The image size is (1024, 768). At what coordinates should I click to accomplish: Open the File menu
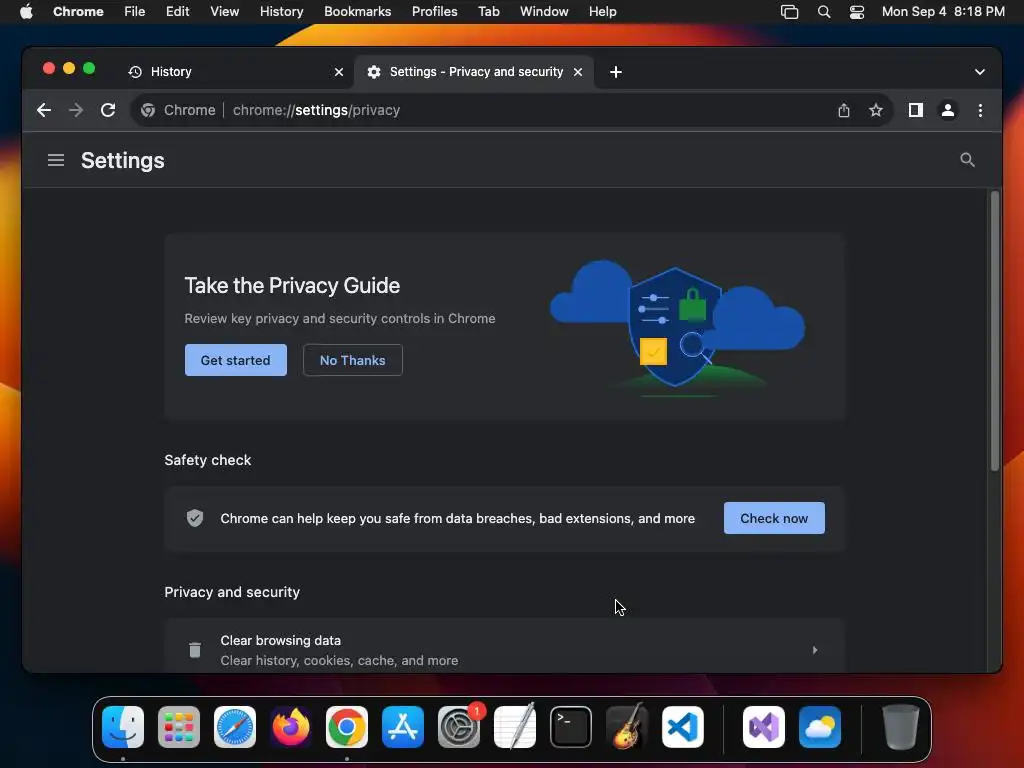[135, 12]
